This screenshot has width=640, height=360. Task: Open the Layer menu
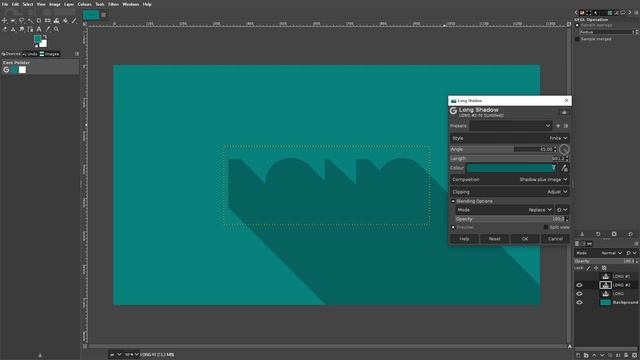69,4
